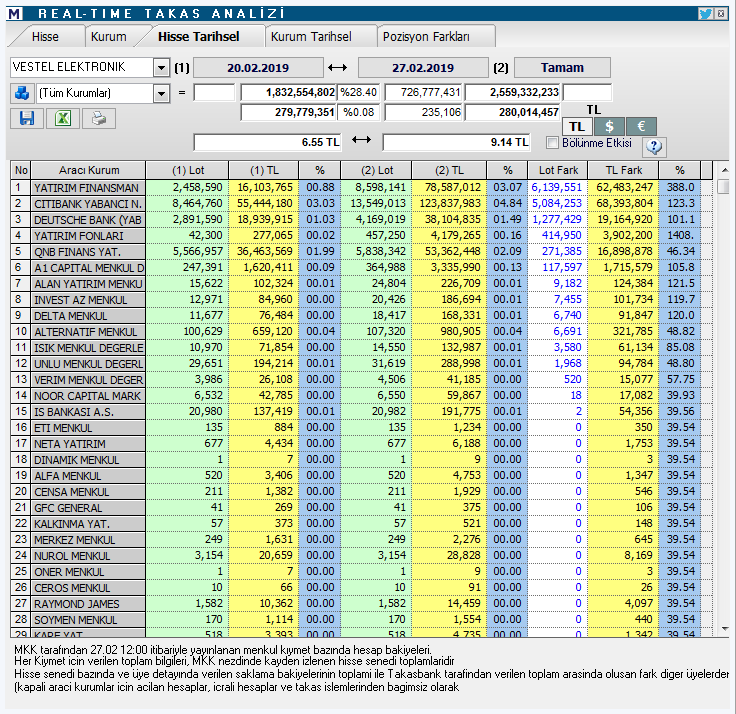Open the Hisse tab

pyautogui.click(x=46, y=37)
